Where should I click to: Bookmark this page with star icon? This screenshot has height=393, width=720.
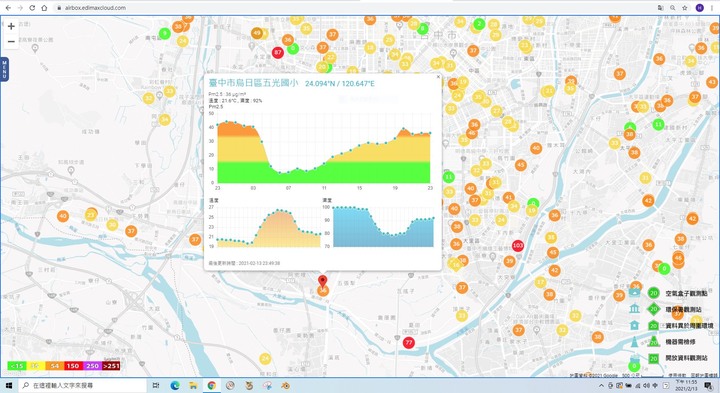point(685,8)
